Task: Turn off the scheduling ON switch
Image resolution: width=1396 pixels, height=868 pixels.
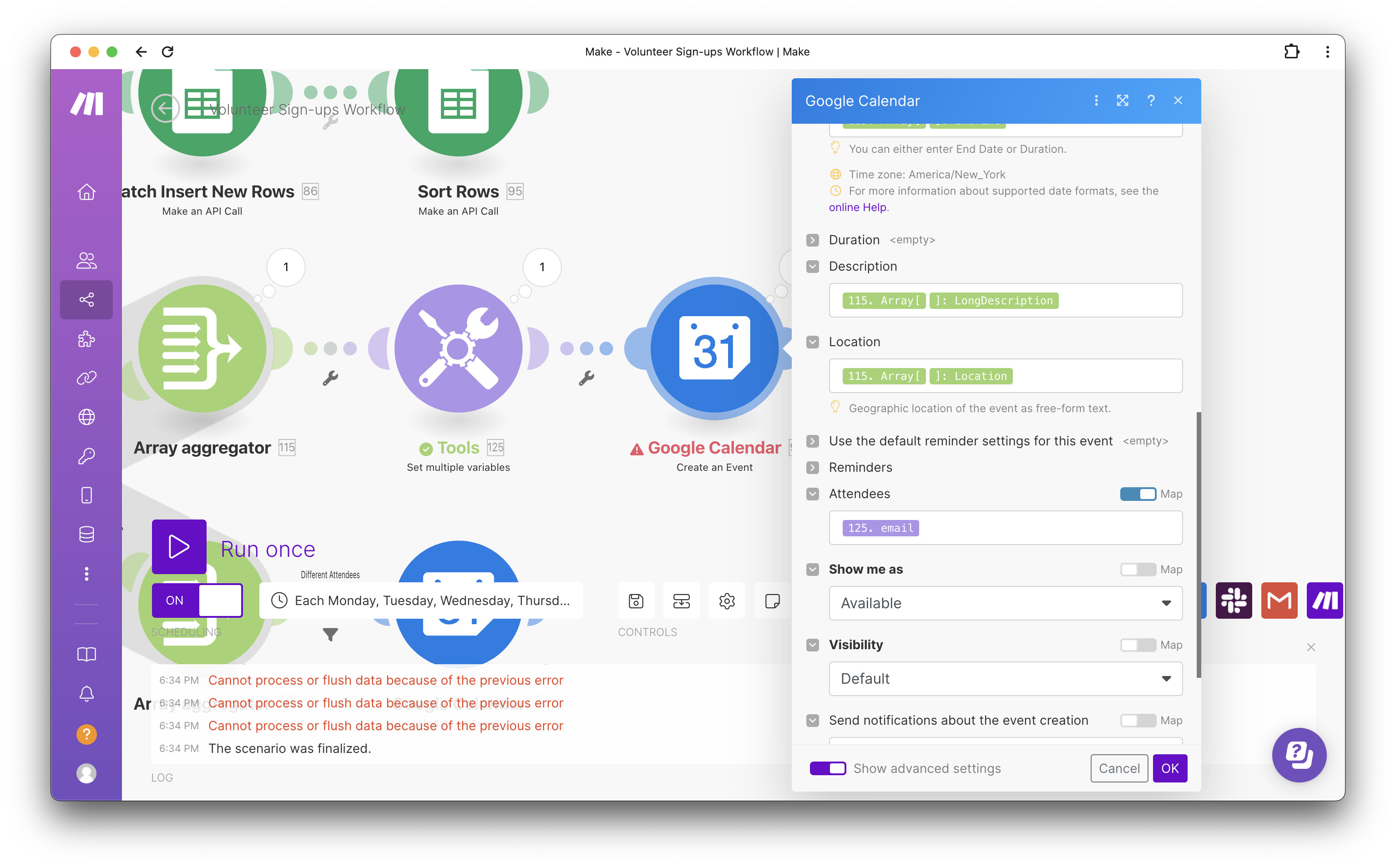Action: pos(197,601)
